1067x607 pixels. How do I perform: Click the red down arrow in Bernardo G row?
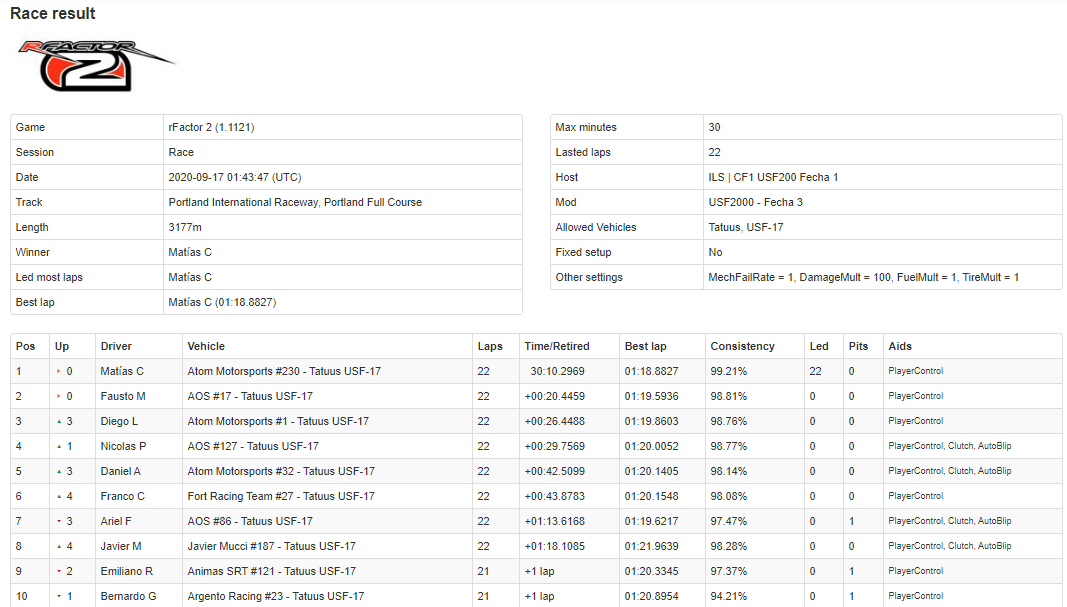pyautogui.click(x=59, y=596)
